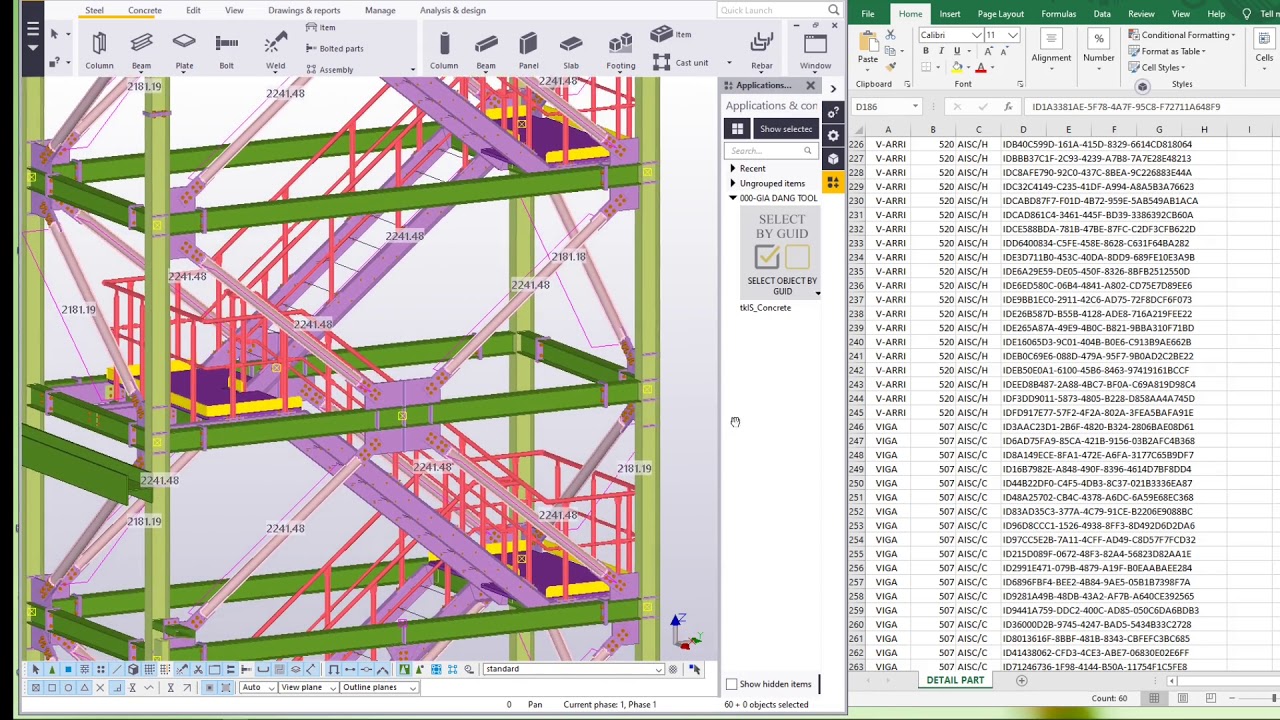The height and width of the screenshot is (720, 1280).
Task: Select column D header in Excel
Action: 1023,130
